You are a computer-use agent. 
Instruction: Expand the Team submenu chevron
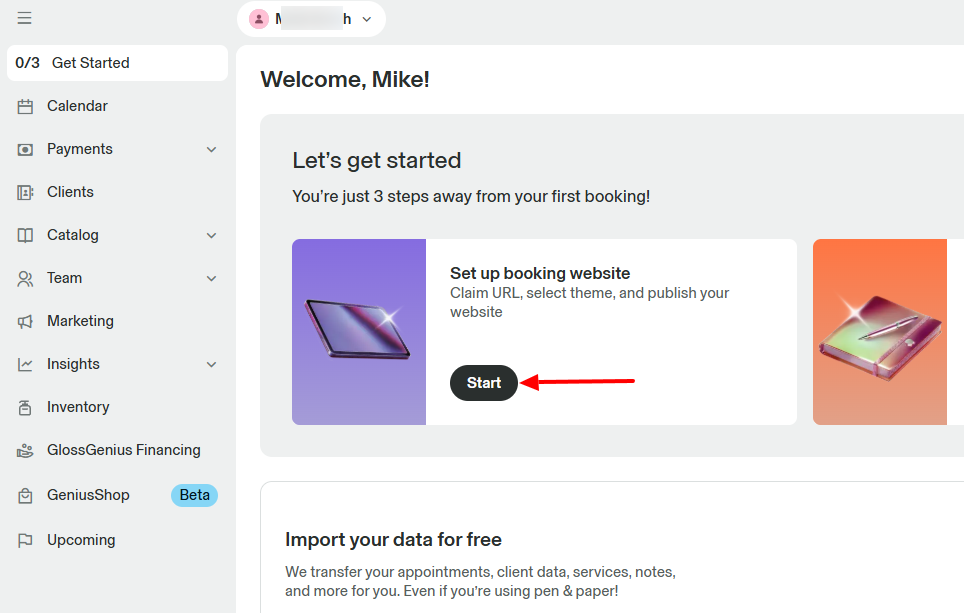211,278
